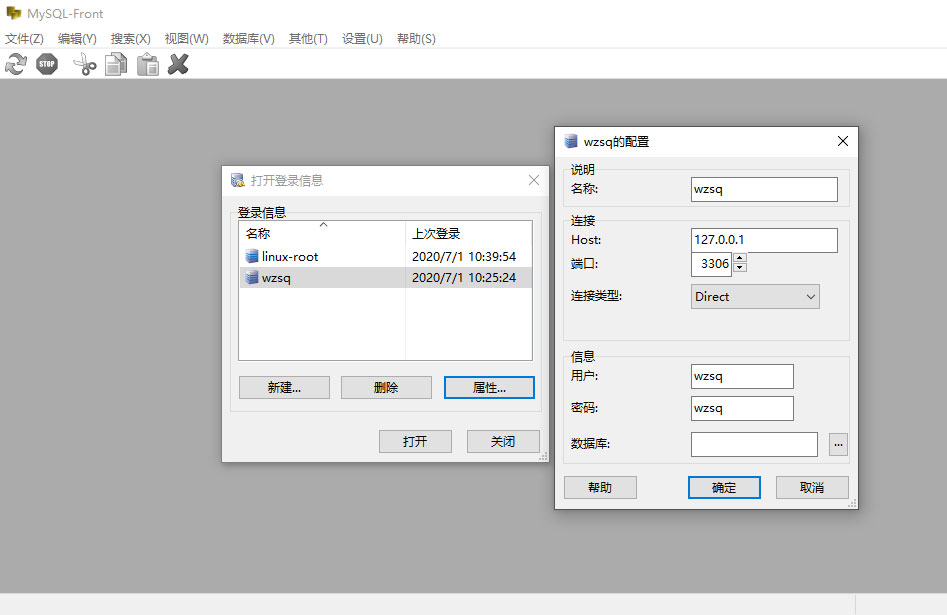Click the database browse ... button
The image size is (947, 615).
(x=838, y=445)
